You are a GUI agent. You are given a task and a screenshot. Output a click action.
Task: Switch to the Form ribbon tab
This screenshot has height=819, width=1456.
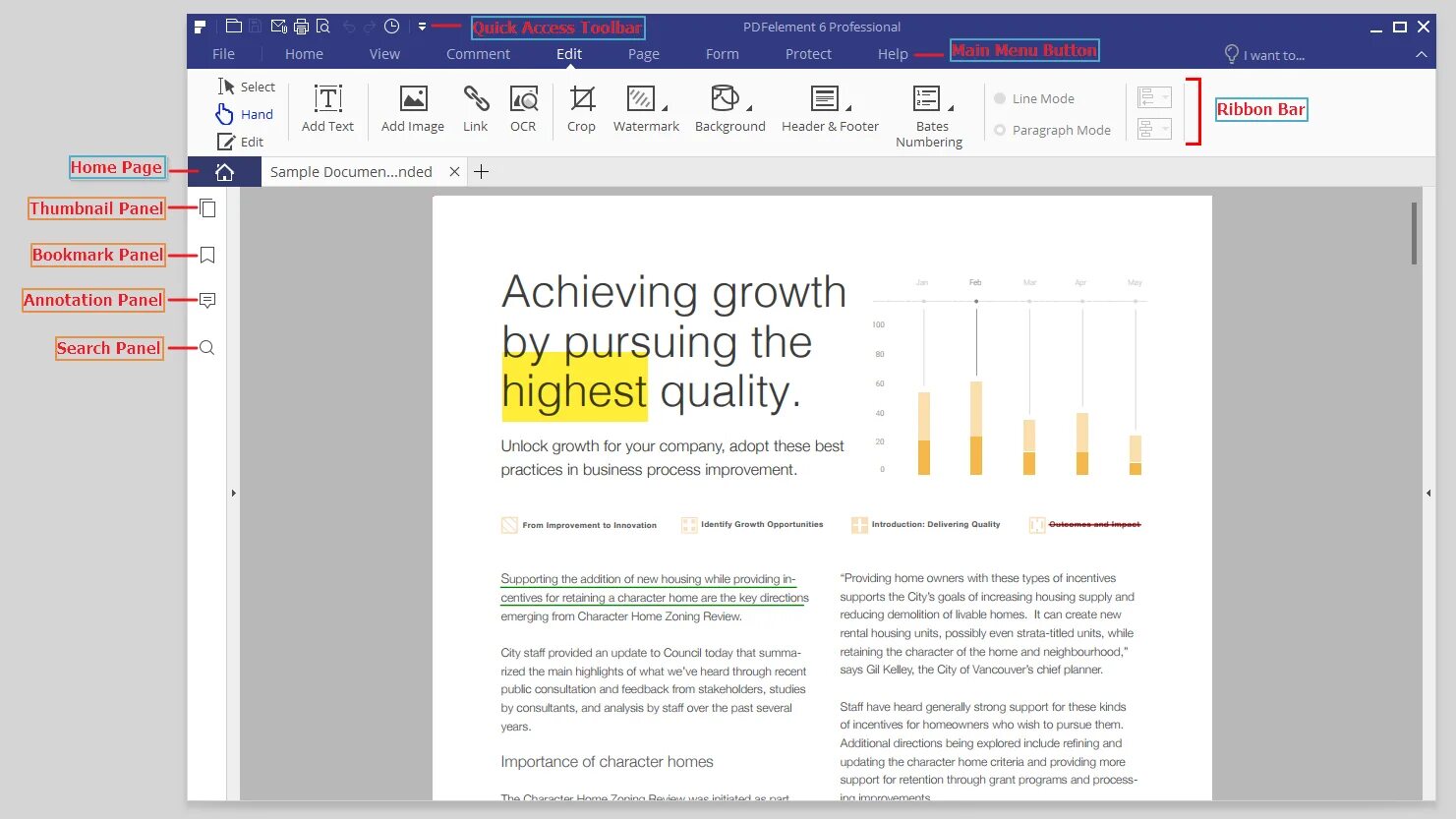tap(723, 54)
